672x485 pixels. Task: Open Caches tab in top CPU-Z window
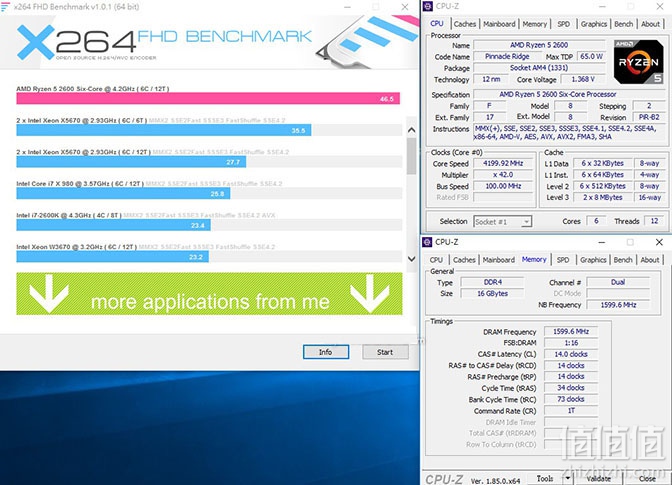465,24
